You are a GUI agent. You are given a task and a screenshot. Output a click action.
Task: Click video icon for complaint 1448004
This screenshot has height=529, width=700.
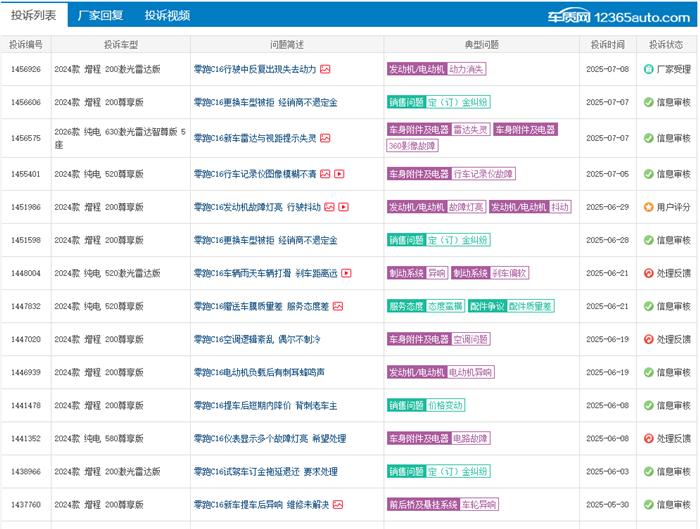[x=346, y=273]
